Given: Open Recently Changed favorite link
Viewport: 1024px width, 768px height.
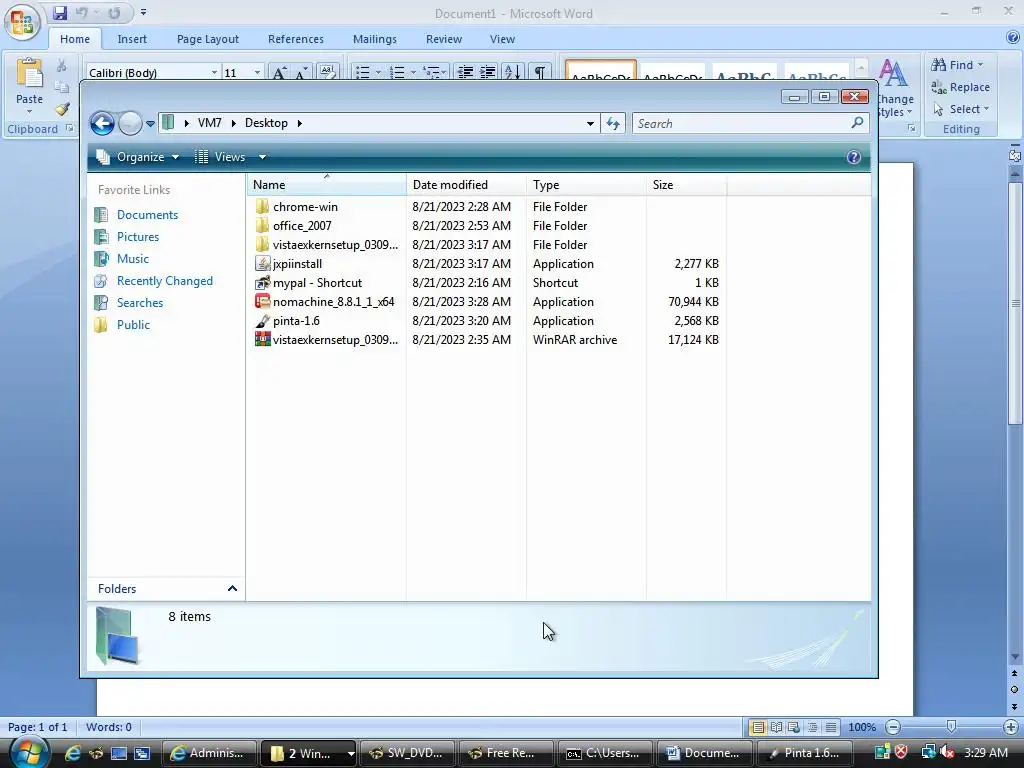Looking at the screenshot, I should point(165,281).
